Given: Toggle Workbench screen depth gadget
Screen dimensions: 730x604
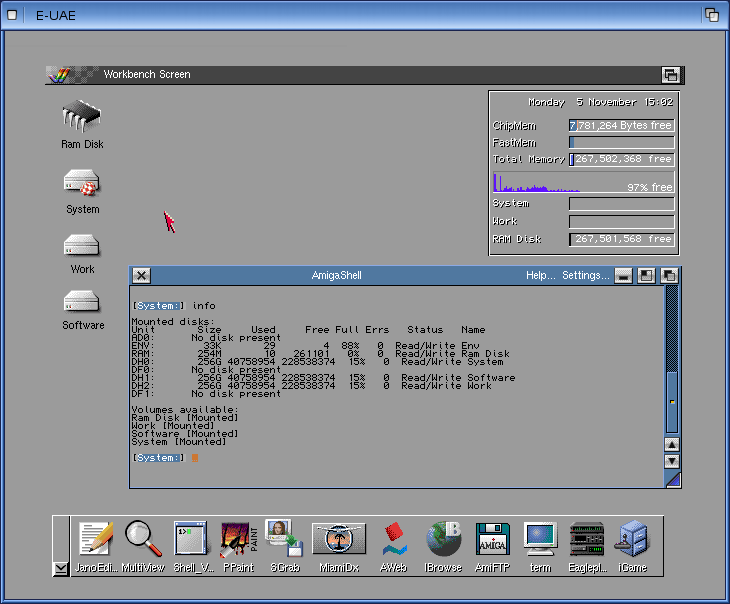Looking at the screenshot, I should [671, 75].
